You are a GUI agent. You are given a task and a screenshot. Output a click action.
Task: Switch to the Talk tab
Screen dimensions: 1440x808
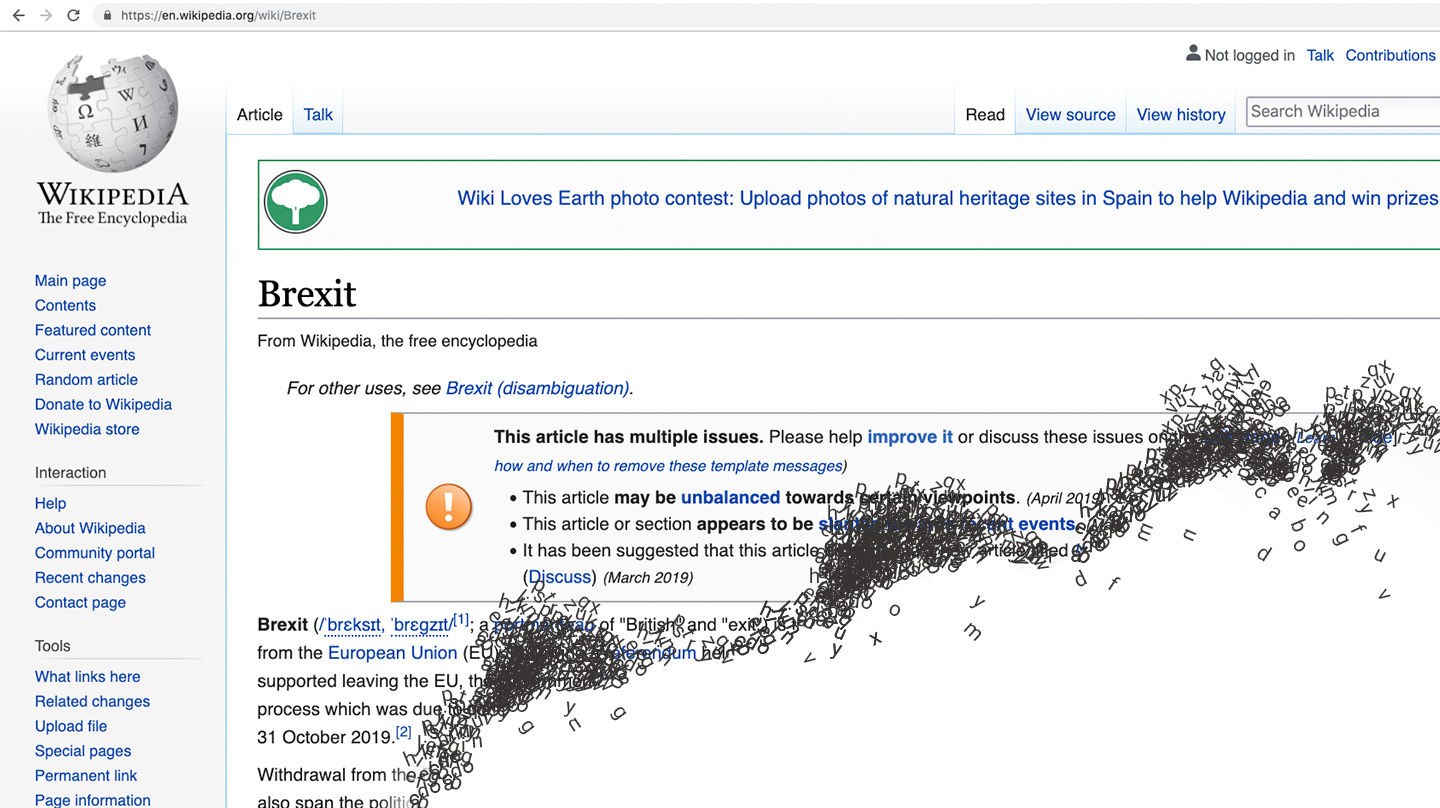click(318, 115)
